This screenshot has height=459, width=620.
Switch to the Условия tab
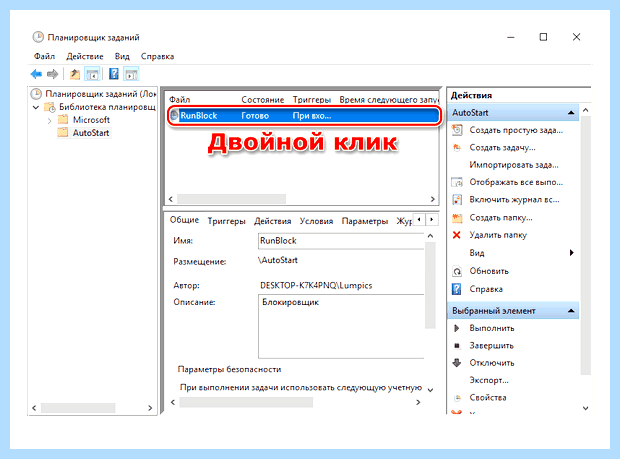316,221
